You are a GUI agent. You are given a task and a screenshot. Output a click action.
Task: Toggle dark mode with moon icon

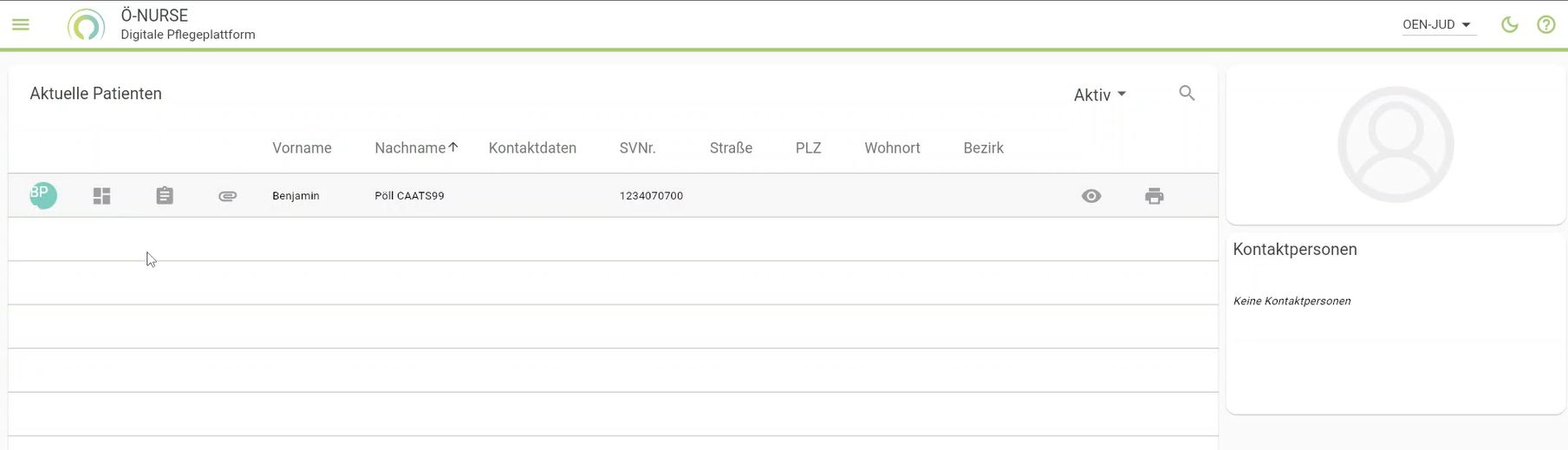1510,25
